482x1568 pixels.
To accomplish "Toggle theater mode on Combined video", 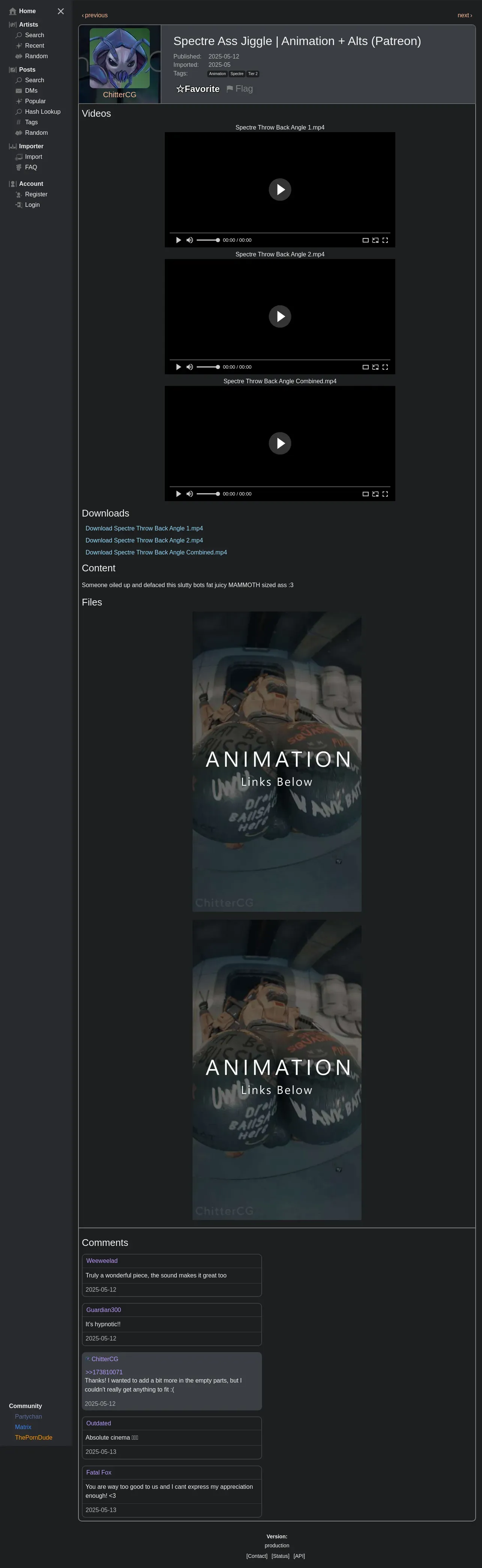I will point(366,494).
